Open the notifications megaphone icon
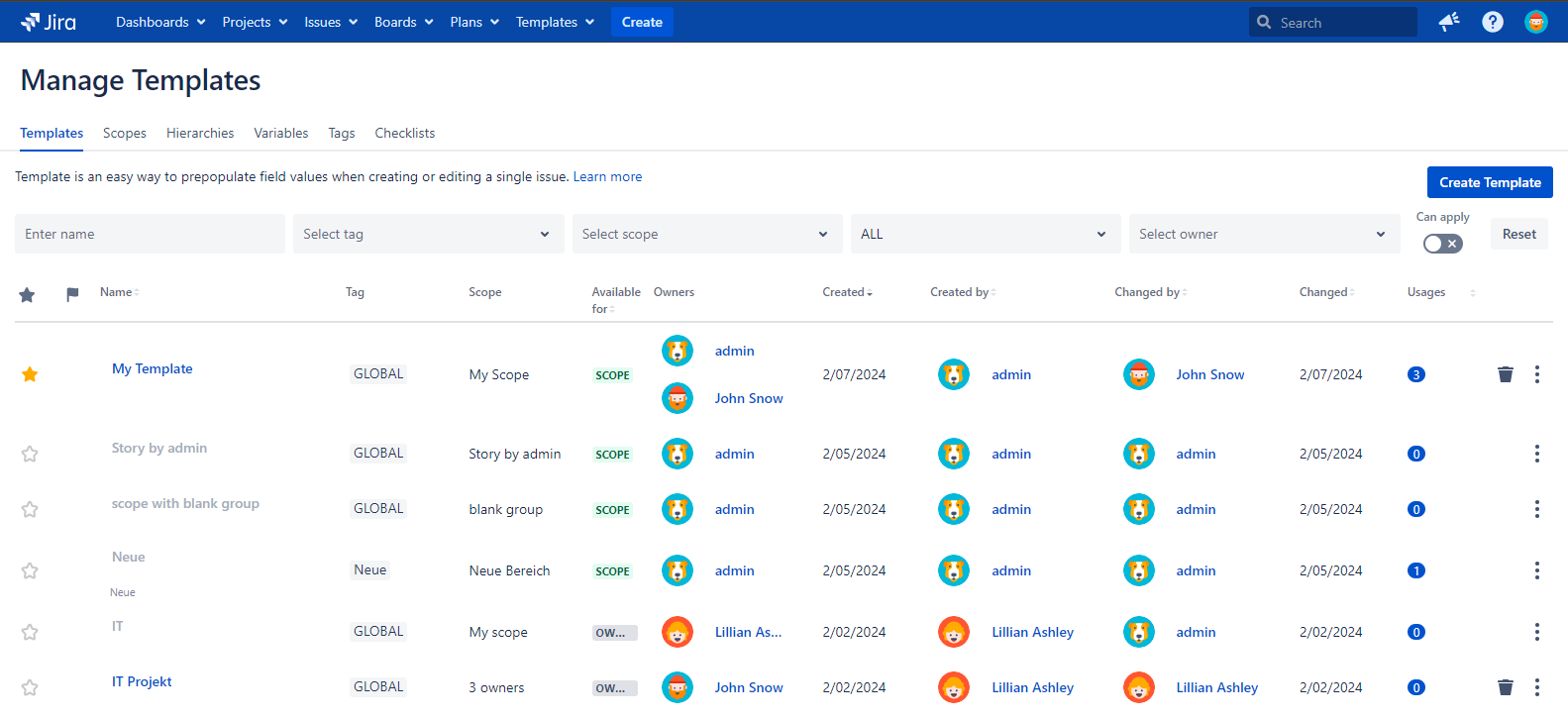Viewport: 1568px width, 720px height. click(1449, 22)
